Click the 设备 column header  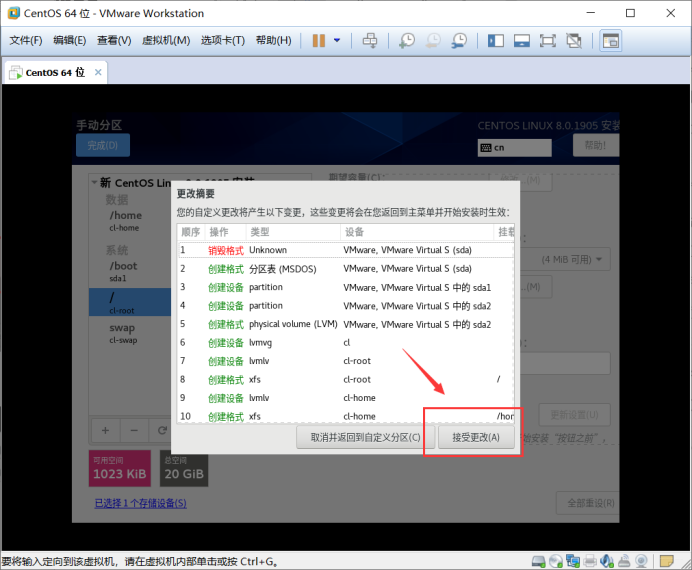(x=417, y=232)
